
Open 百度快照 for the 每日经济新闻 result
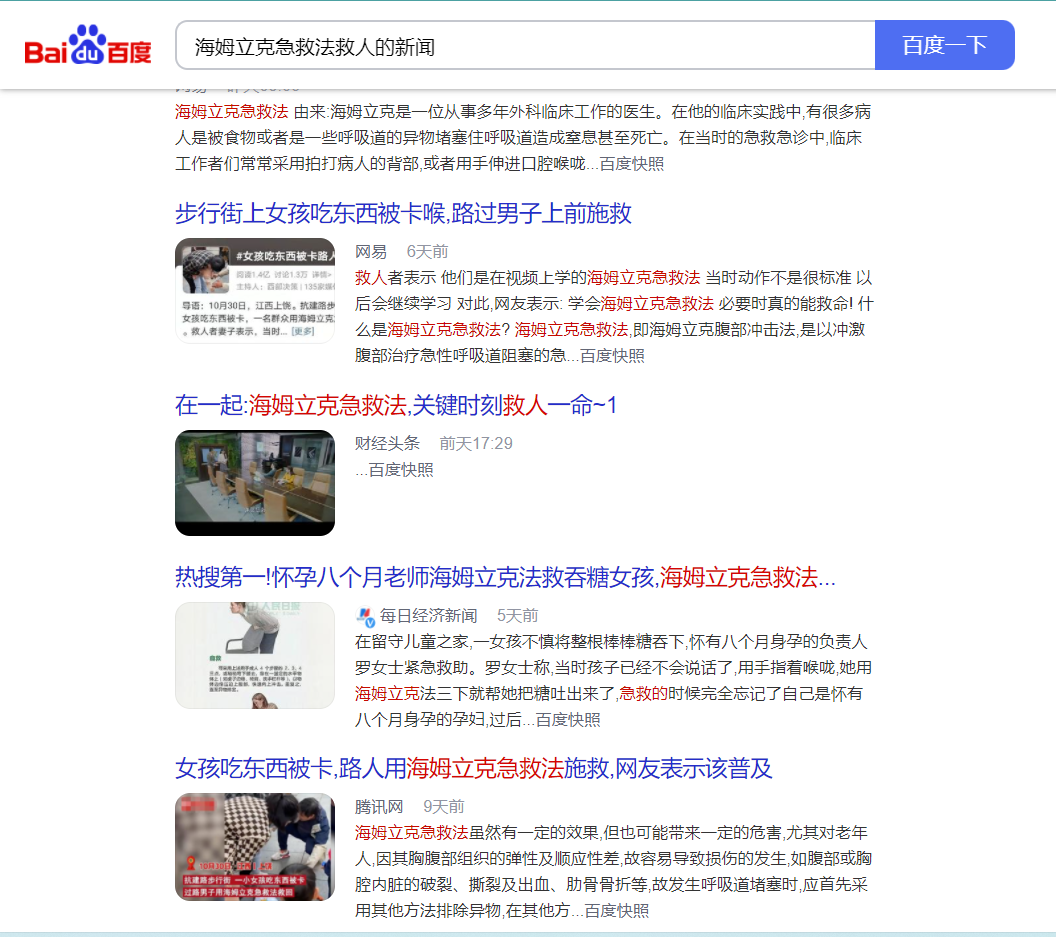568,720
